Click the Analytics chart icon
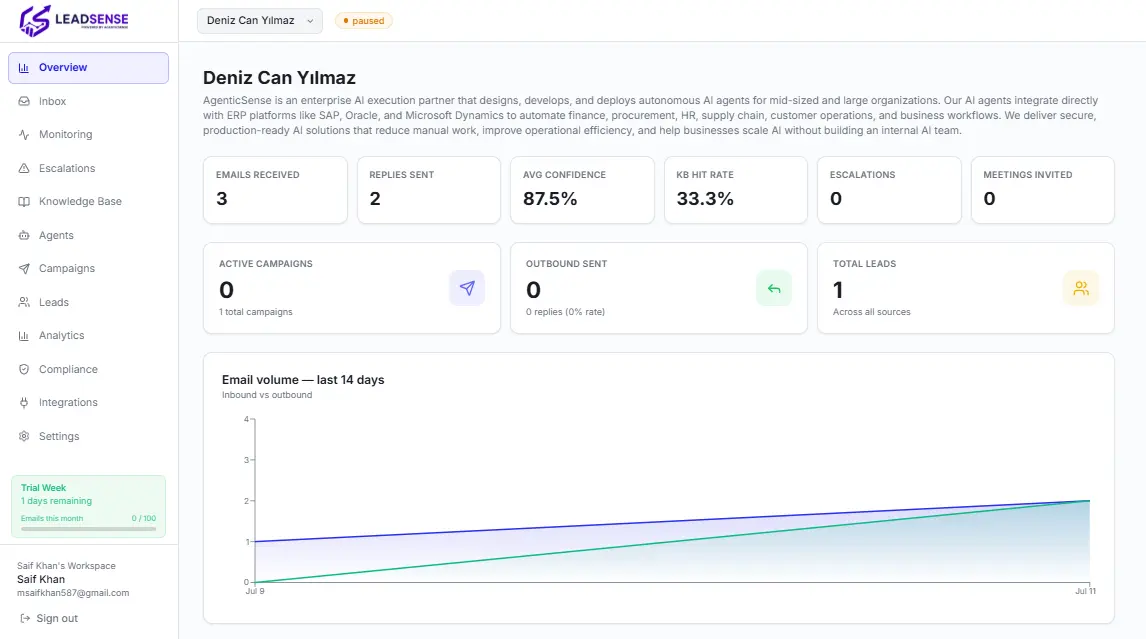The width and height of the screenshot is (1146, 639). point(24,336)
